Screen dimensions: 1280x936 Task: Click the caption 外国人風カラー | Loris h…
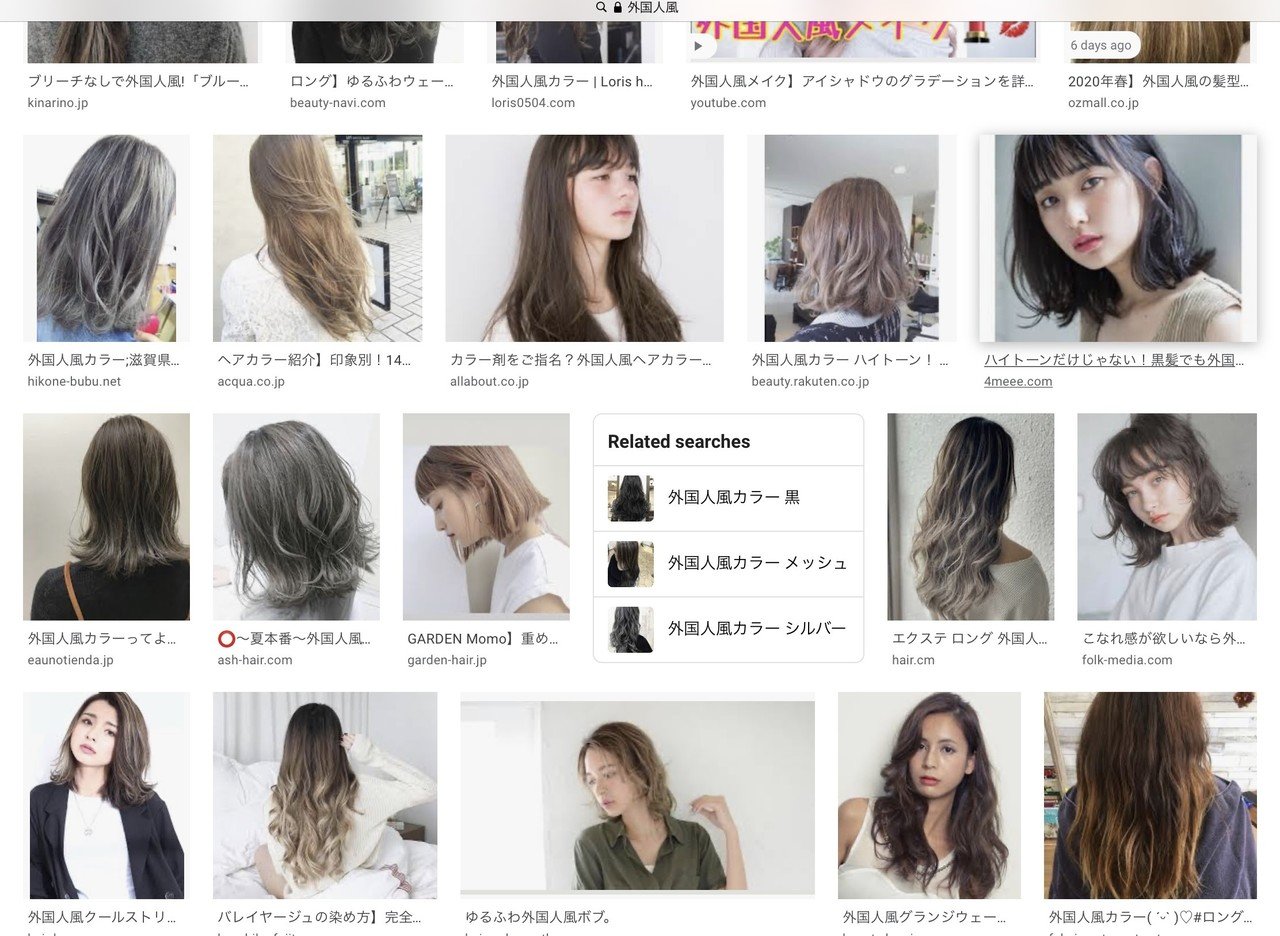[572, 82]
